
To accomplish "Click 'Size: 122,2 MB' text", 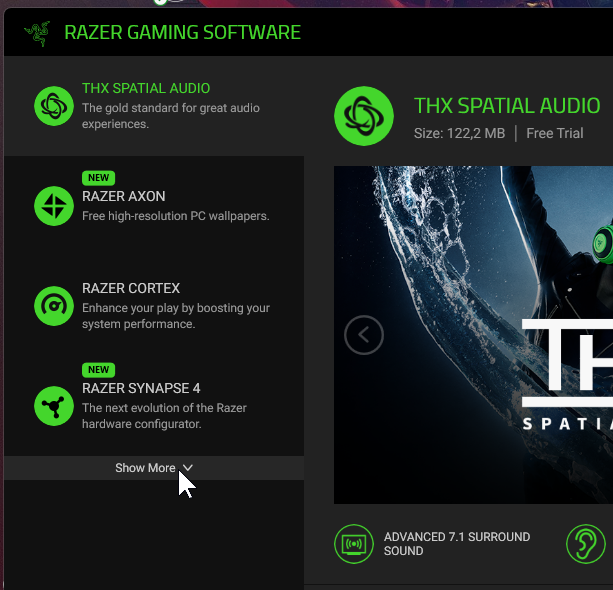I will pos(459,133).
